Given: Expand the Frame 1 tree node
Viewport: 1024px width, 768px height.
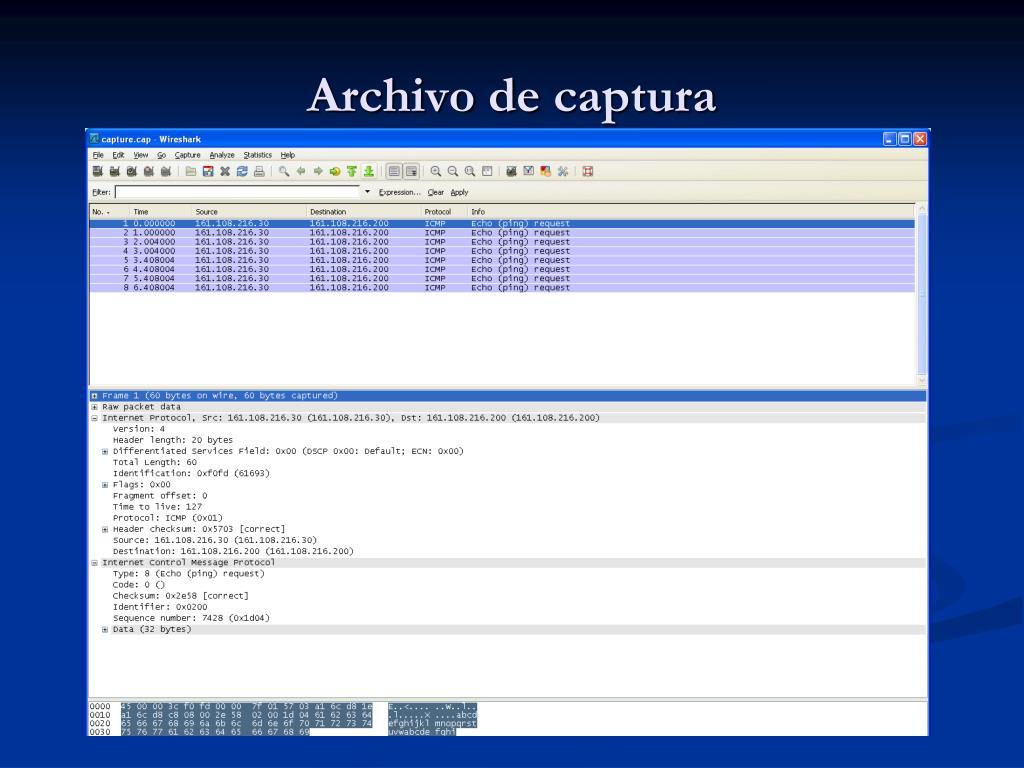Looking at the screenshot, I should (95, 396).
